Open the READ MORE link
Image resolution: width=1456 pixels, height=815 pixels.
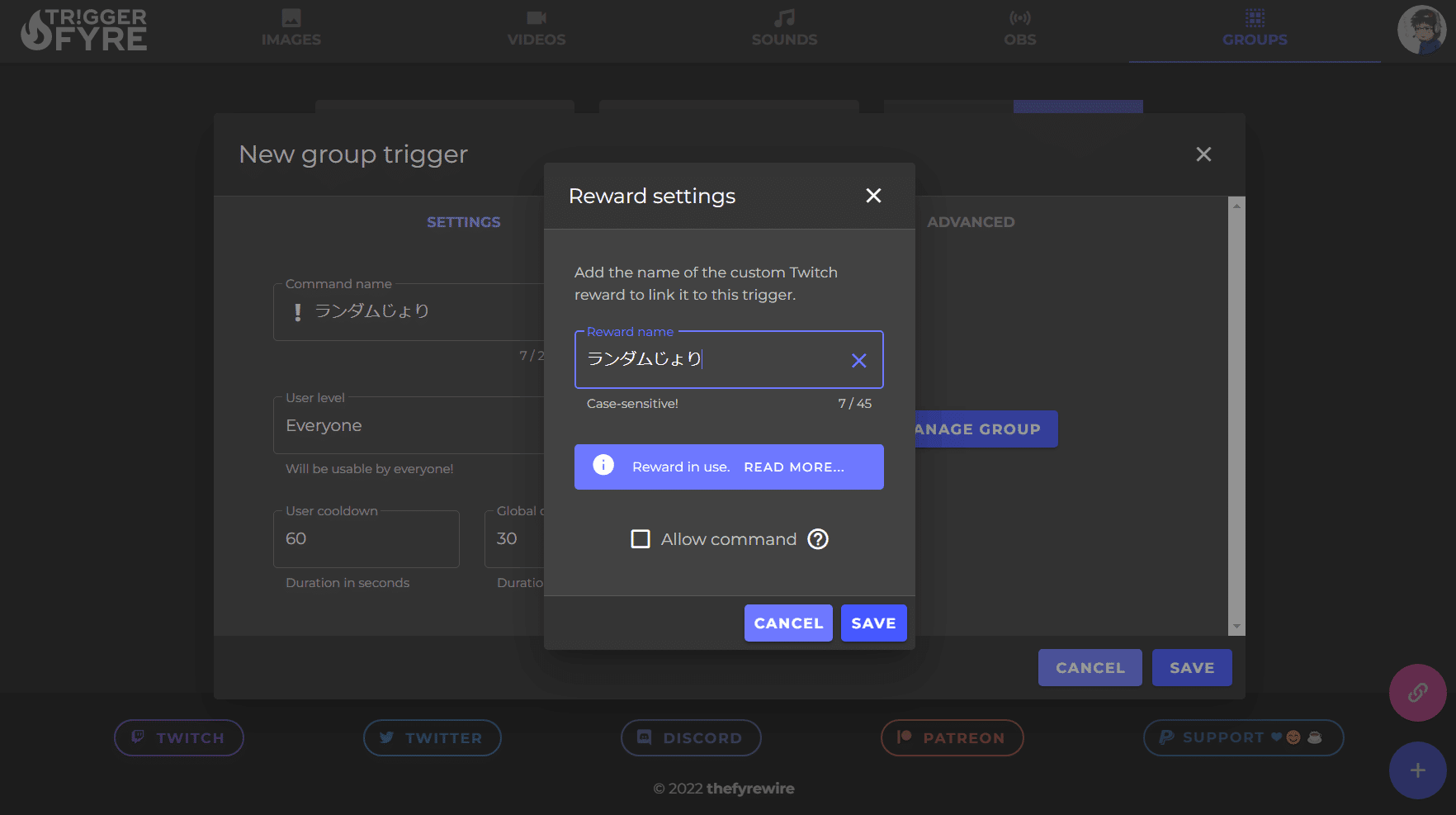(794, 467)
